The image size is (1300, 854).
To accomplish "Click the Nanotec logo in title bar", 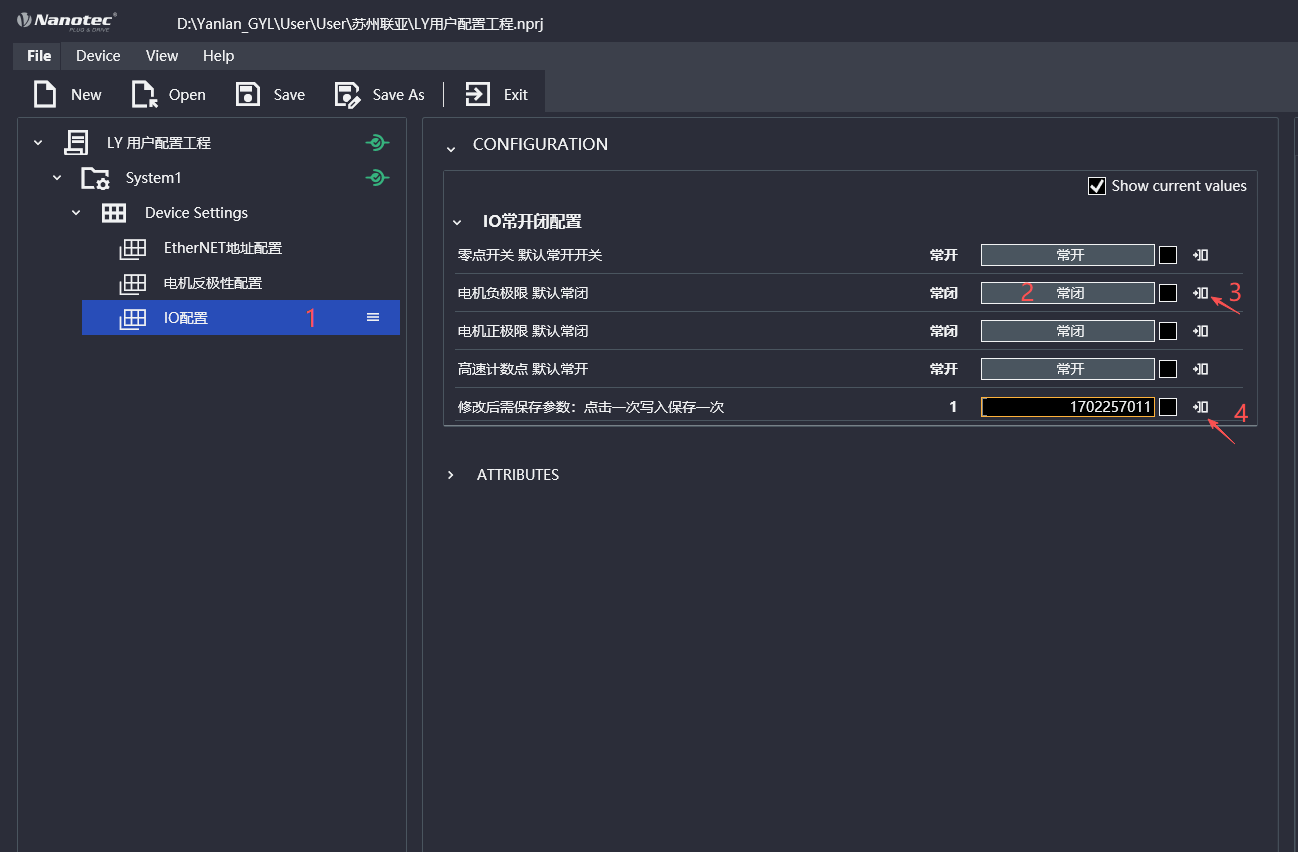I will [x=67, y=20].
